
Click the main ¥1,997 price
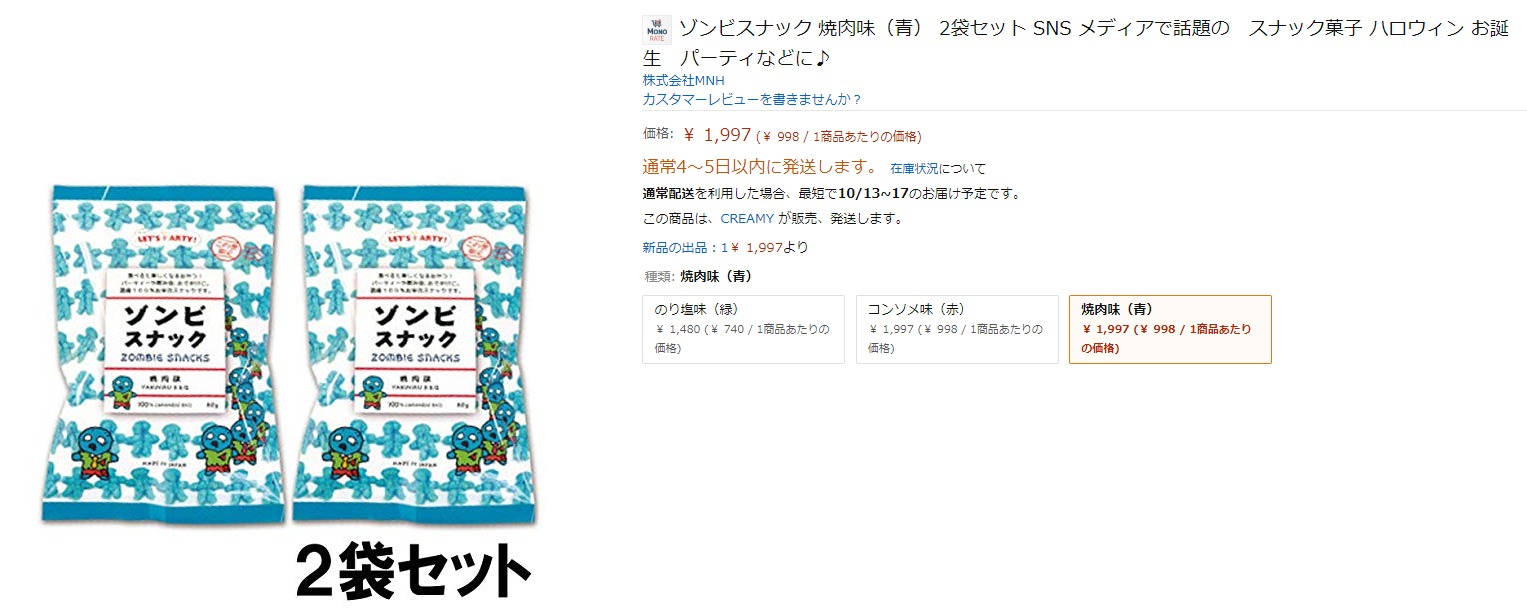[x=717, y=135]
